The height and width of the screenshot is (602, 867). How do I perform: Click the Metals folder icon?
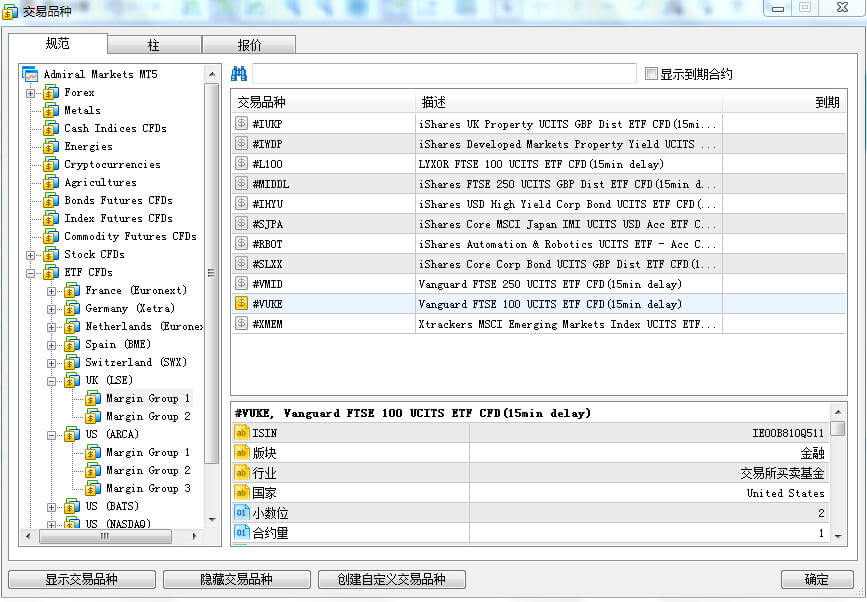(x=51, y=111)
